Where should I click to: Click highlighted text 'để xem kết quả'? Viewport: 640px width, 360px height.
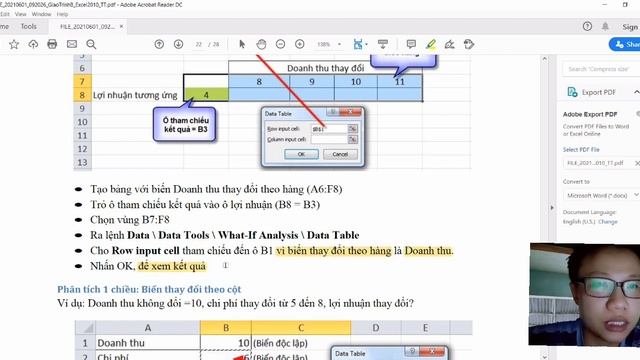click(172, 266)
